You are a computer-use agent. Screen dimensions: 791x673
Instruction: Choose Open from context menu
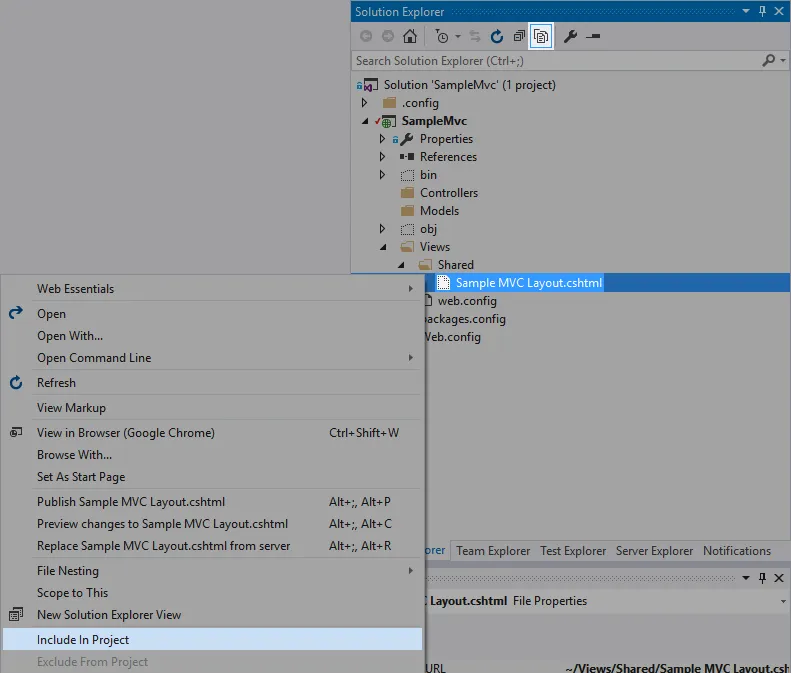[x=212, y=314]
